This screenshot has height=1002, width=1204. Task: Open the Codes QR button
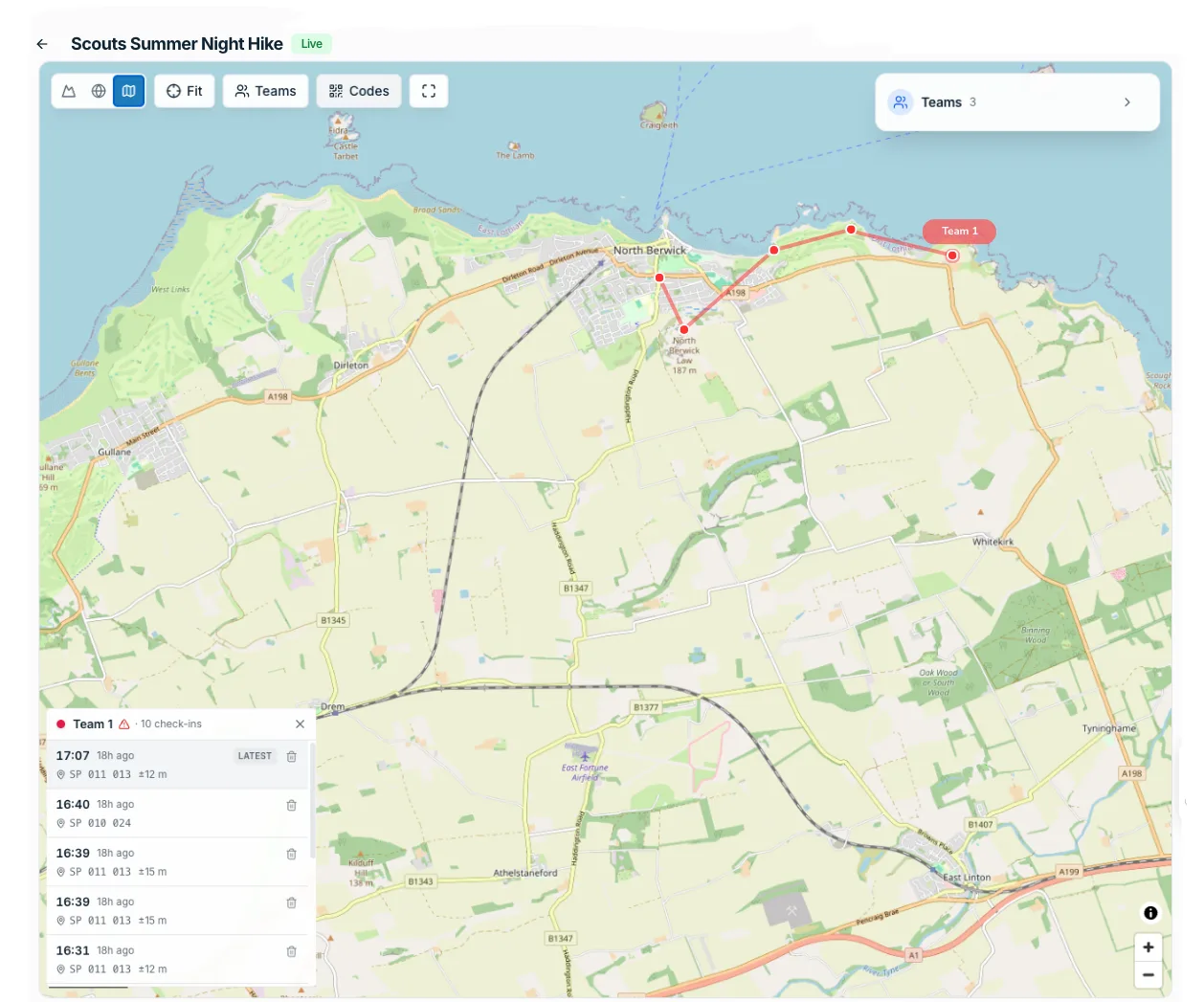359,91
